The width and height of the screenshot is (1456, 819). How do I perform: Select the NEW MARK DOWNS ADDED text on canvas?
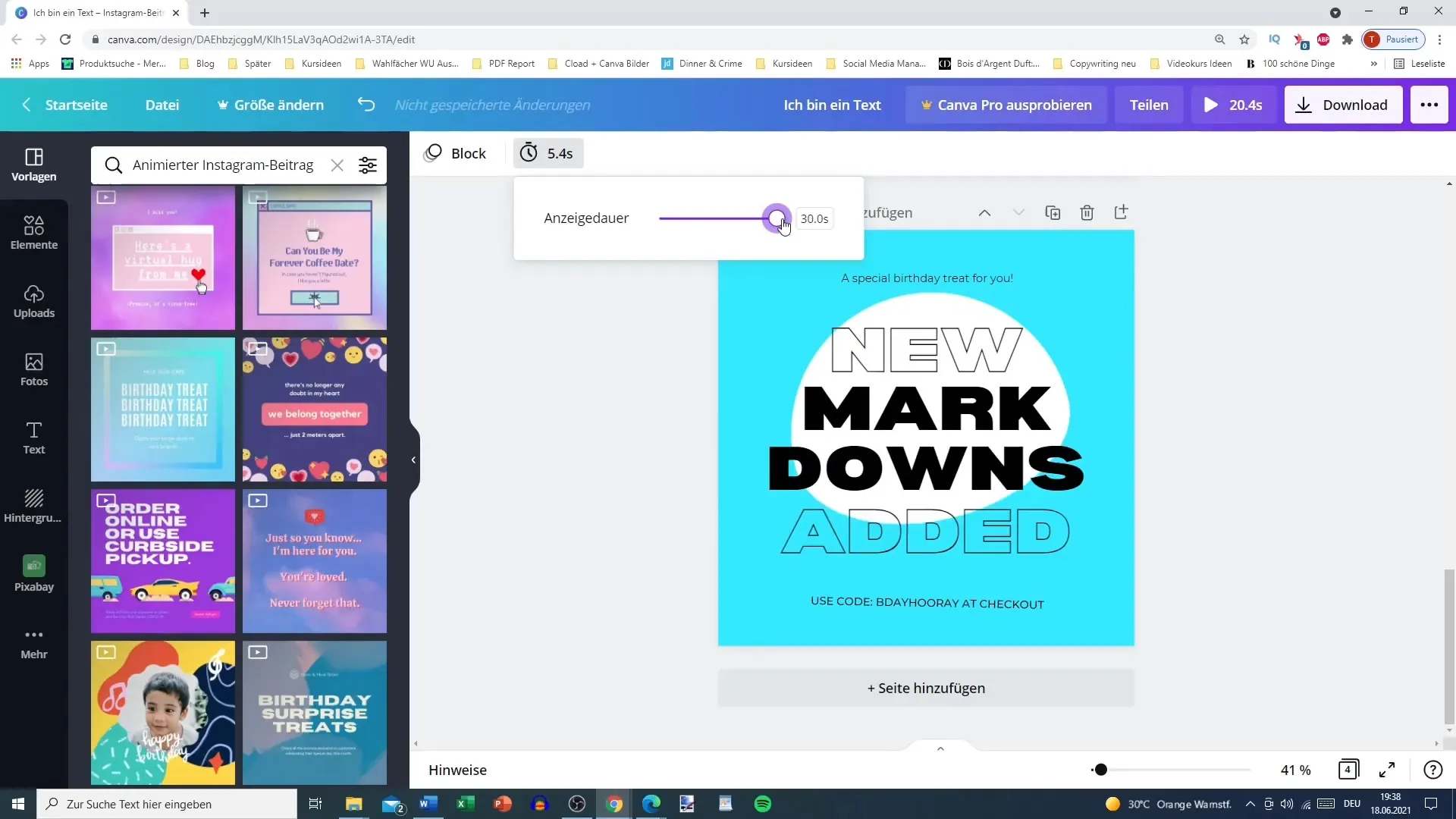pos(927,440)
